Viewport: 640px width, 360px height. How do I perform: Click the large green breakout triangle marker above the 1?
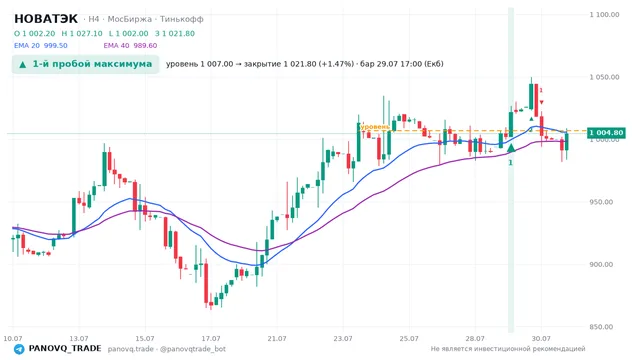511,148
